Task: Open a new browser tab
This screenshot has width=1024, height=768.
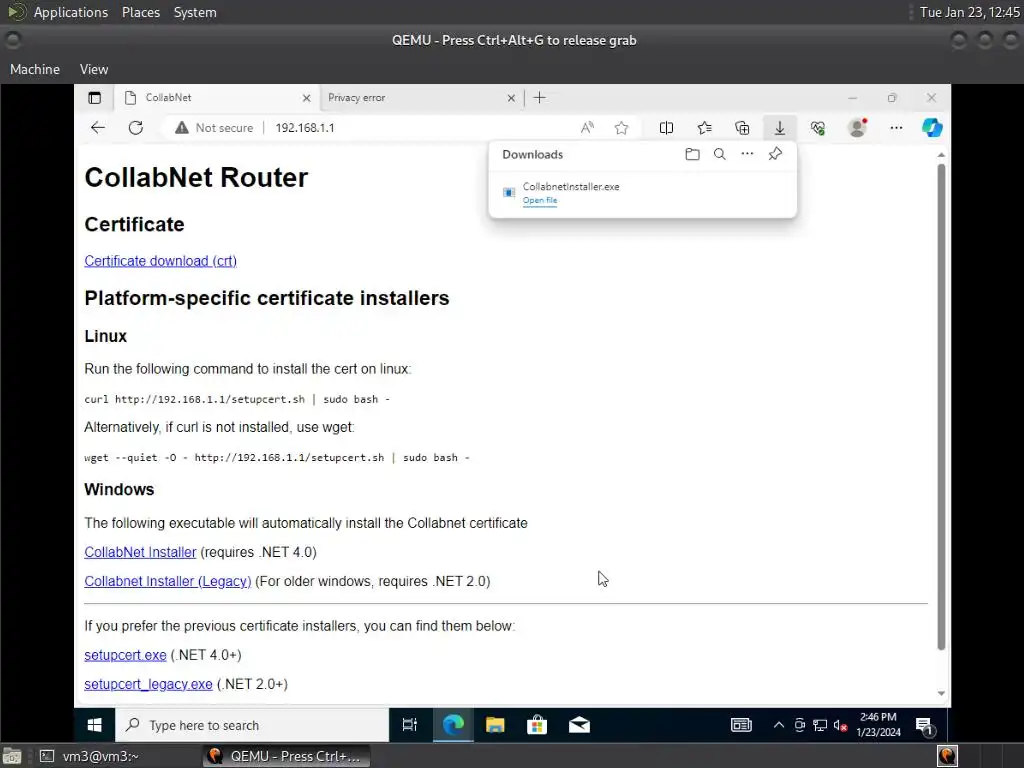Action: [x=539, y=98]
